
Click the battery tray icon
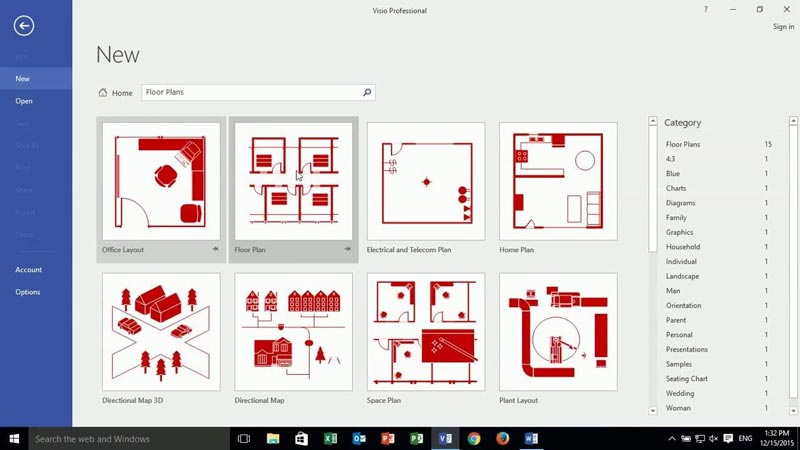pyautogui.click(x=686, y=439)
